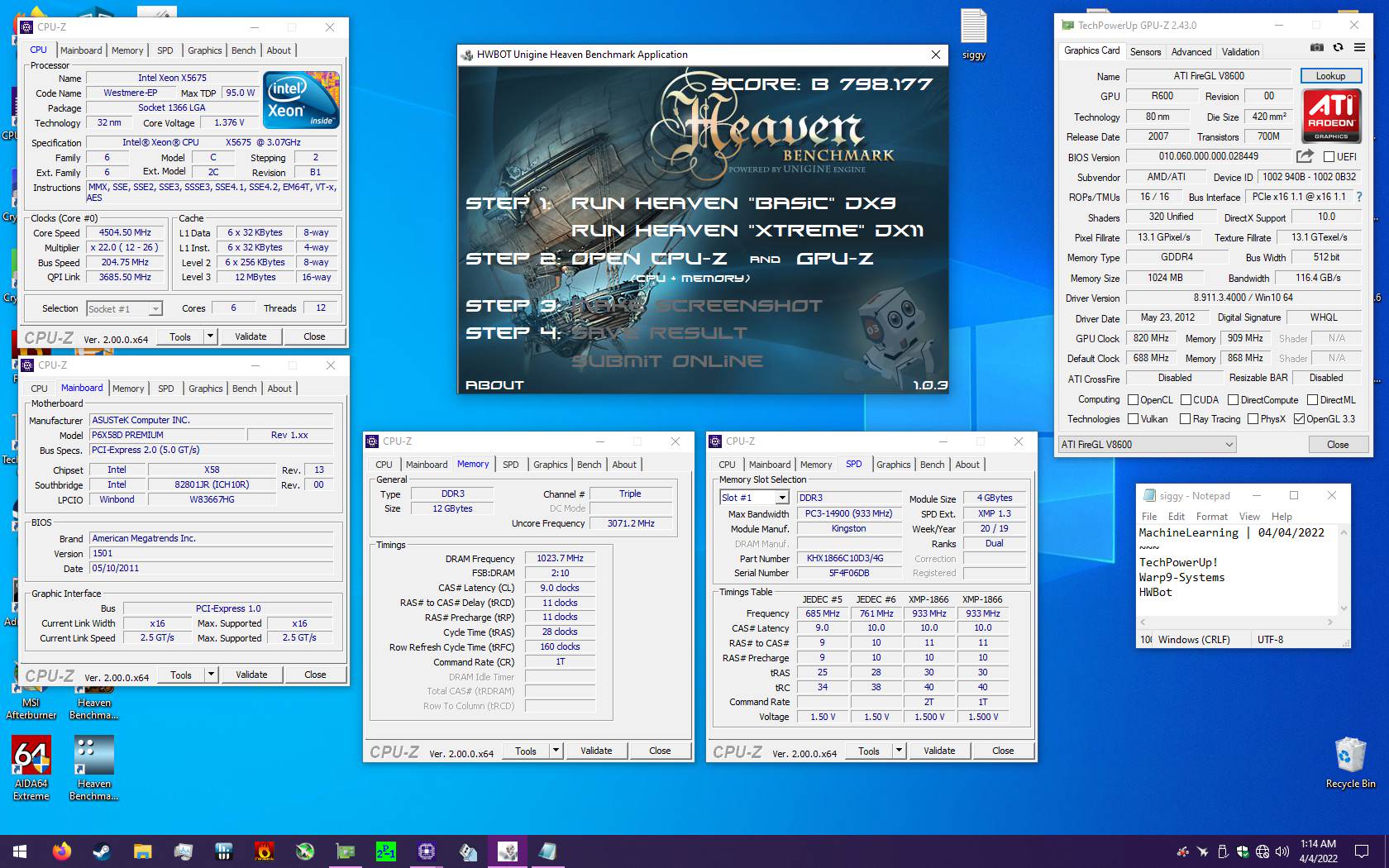Open the notification center icon
The width and height of the screenshot is (1389, 868).
tap(1361, 851)
